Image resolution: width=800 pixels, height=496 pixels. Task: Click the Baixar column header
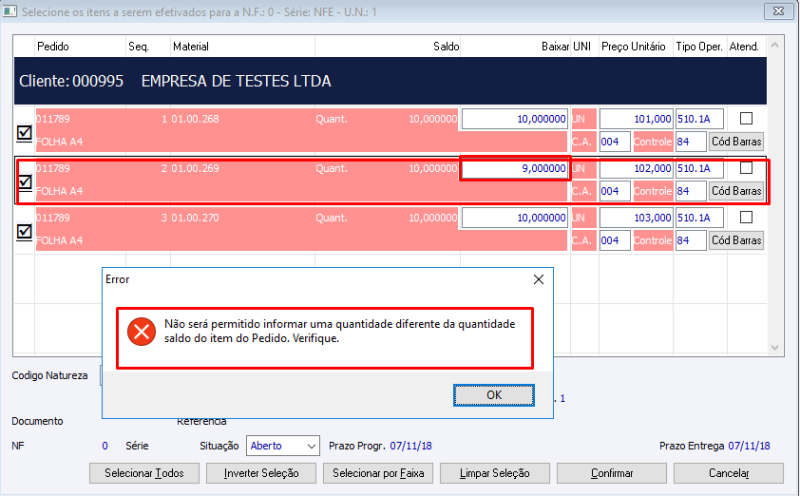pos(555,46)
